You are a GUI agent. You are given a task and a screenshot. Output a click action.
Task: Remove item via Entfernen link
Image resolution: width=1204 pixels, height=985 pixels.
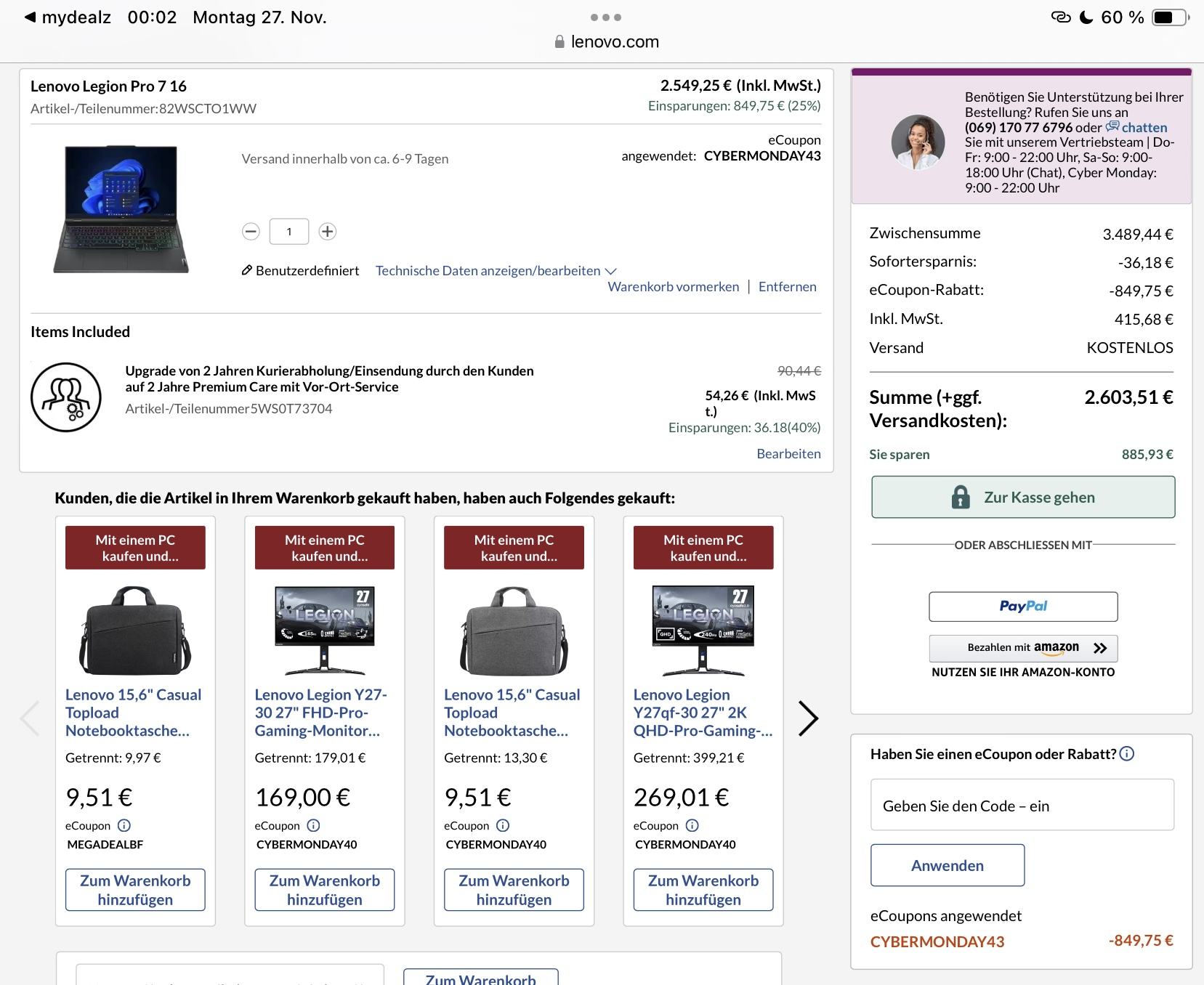click(x=788, y=287)
